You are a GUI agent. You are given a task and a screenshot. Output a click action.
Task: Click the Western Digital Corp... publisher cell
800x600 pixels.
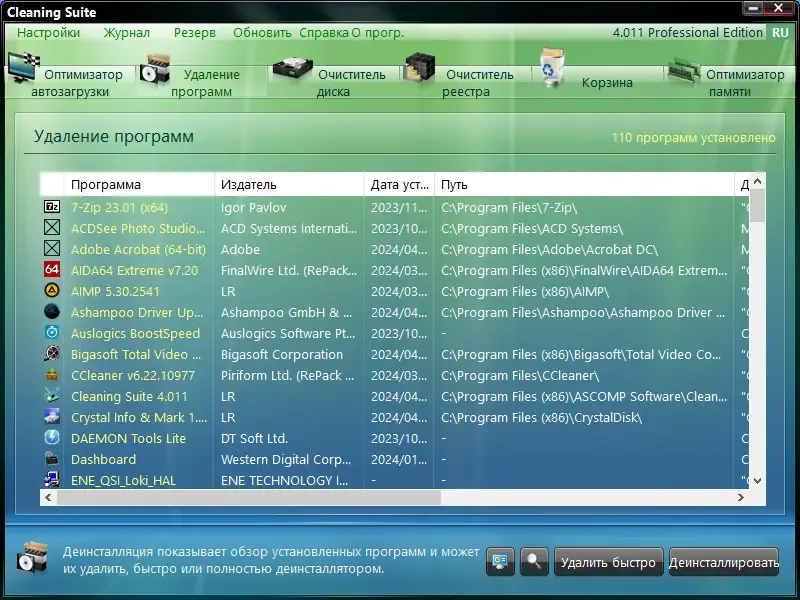point(286,459)
